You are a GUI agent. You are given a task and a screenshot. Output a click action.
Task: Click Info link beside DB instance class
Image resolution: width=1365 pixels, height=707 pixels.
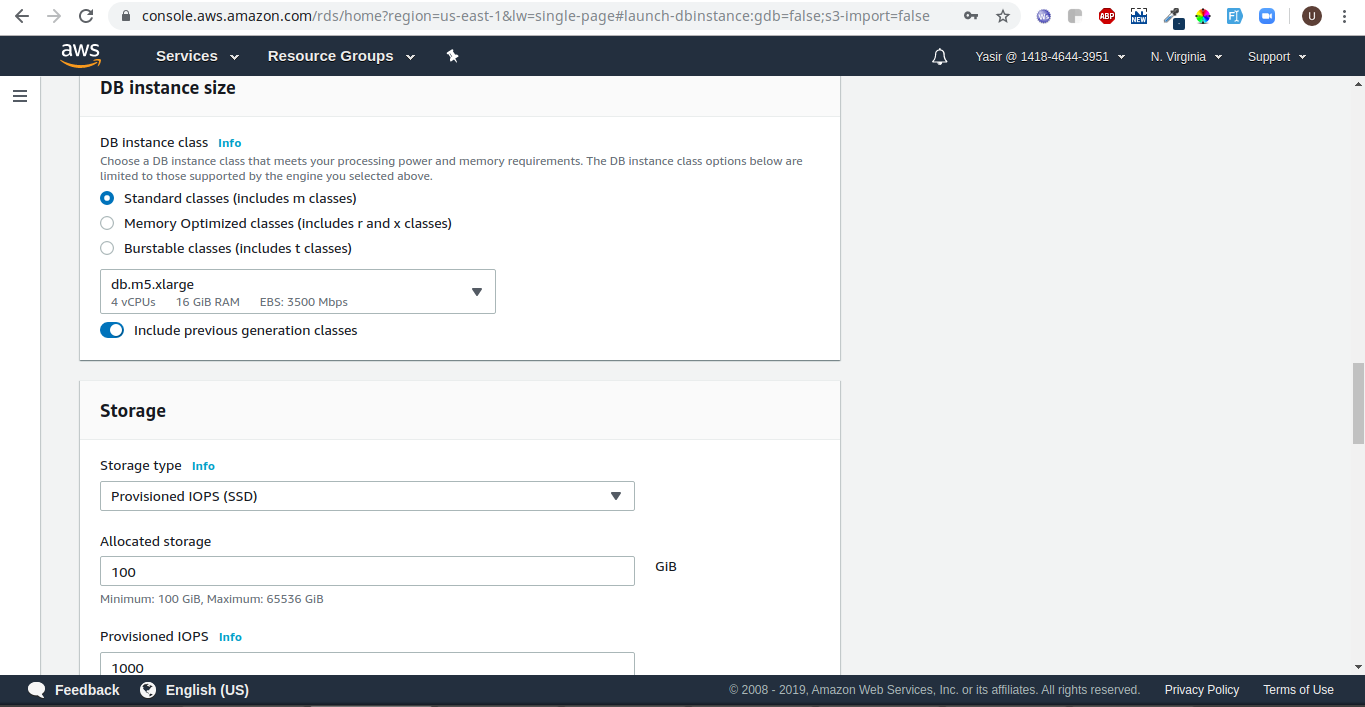(x=229, y=143)
